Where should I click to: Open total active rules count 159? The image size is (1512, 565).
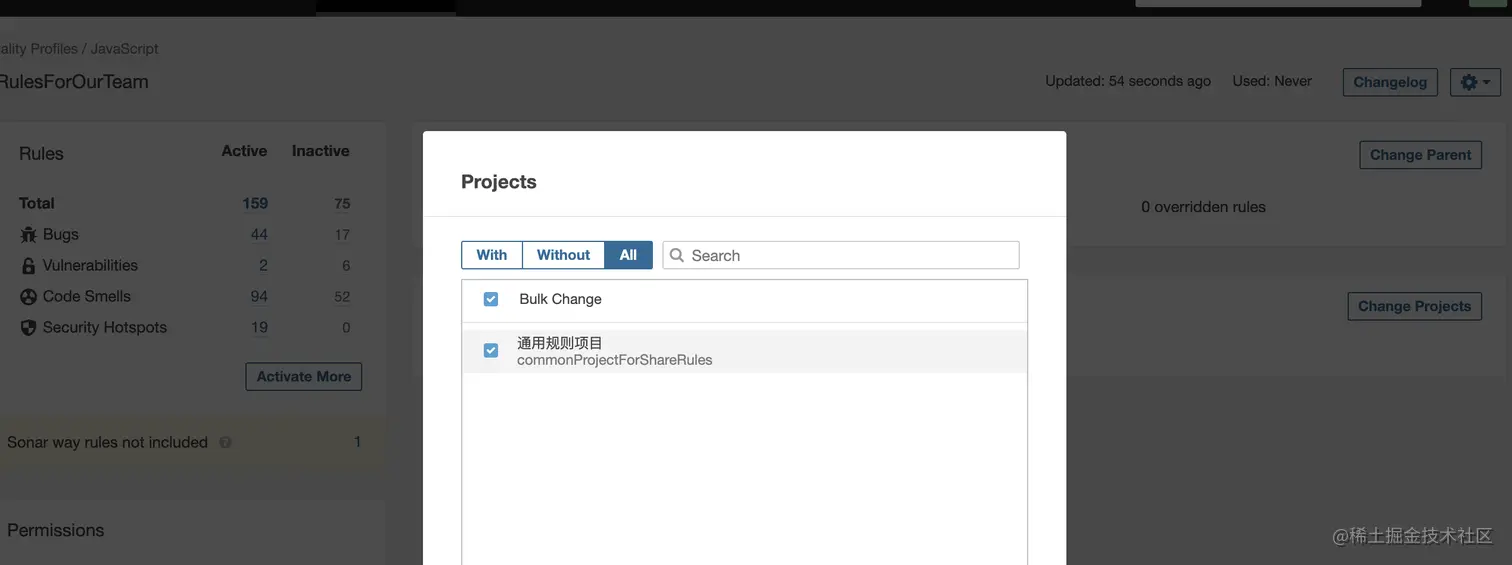point(255,203)
